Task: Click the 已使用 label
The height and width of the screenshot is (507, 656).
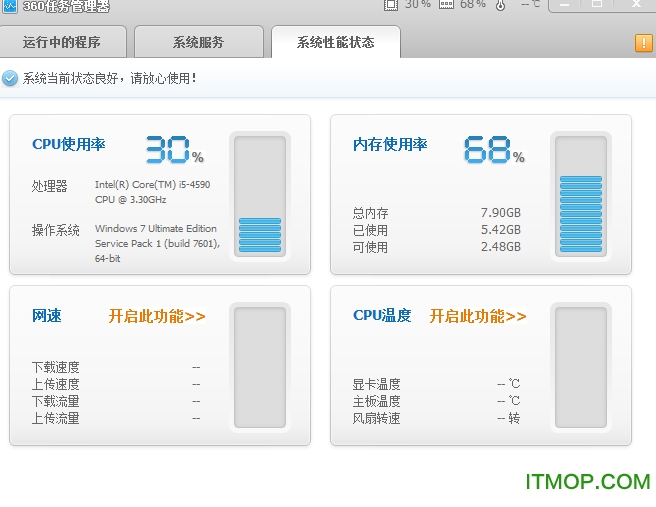Action: (371, 230)
